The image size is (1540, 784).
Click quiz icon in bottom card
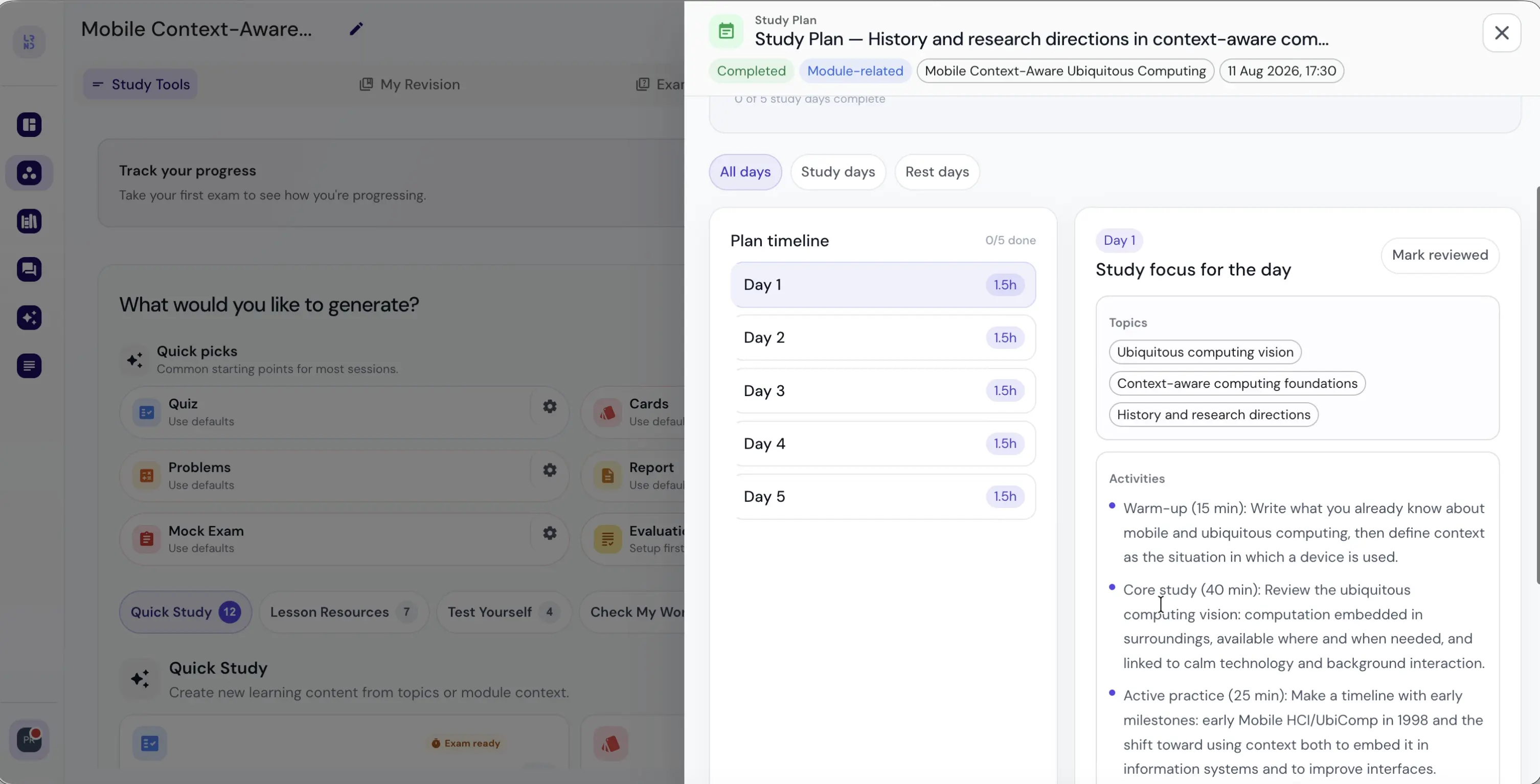[x=149, y=743]
